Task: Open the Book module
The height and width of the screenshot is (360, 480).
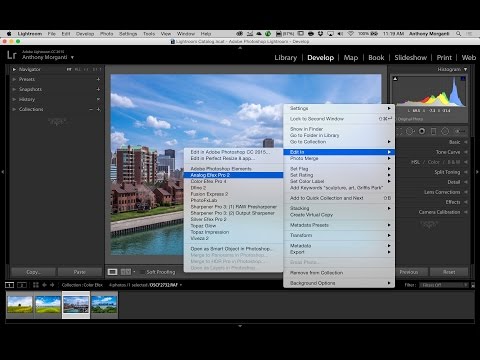Action: 376,58
